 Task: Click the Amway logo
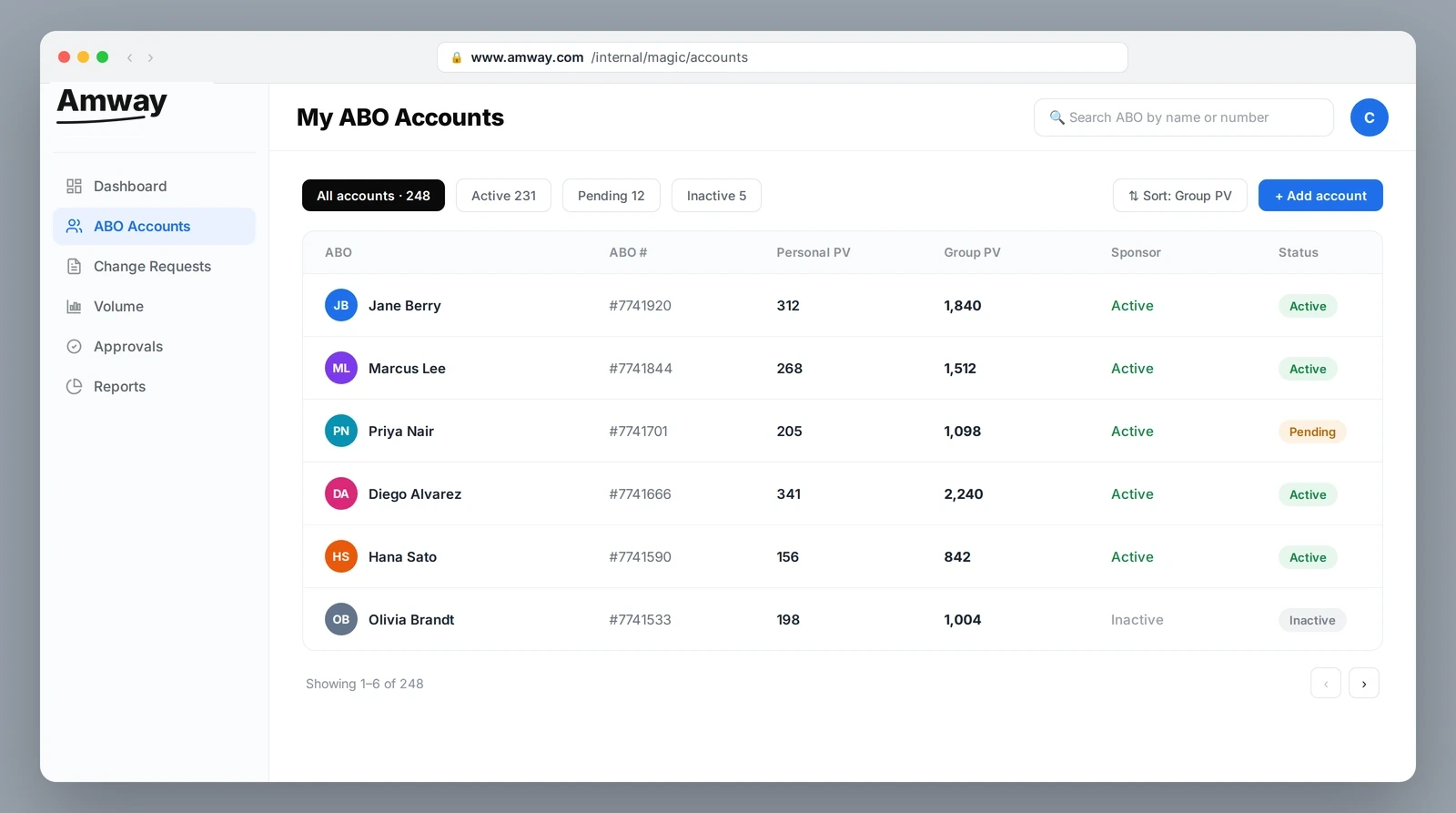click(112, 104)
